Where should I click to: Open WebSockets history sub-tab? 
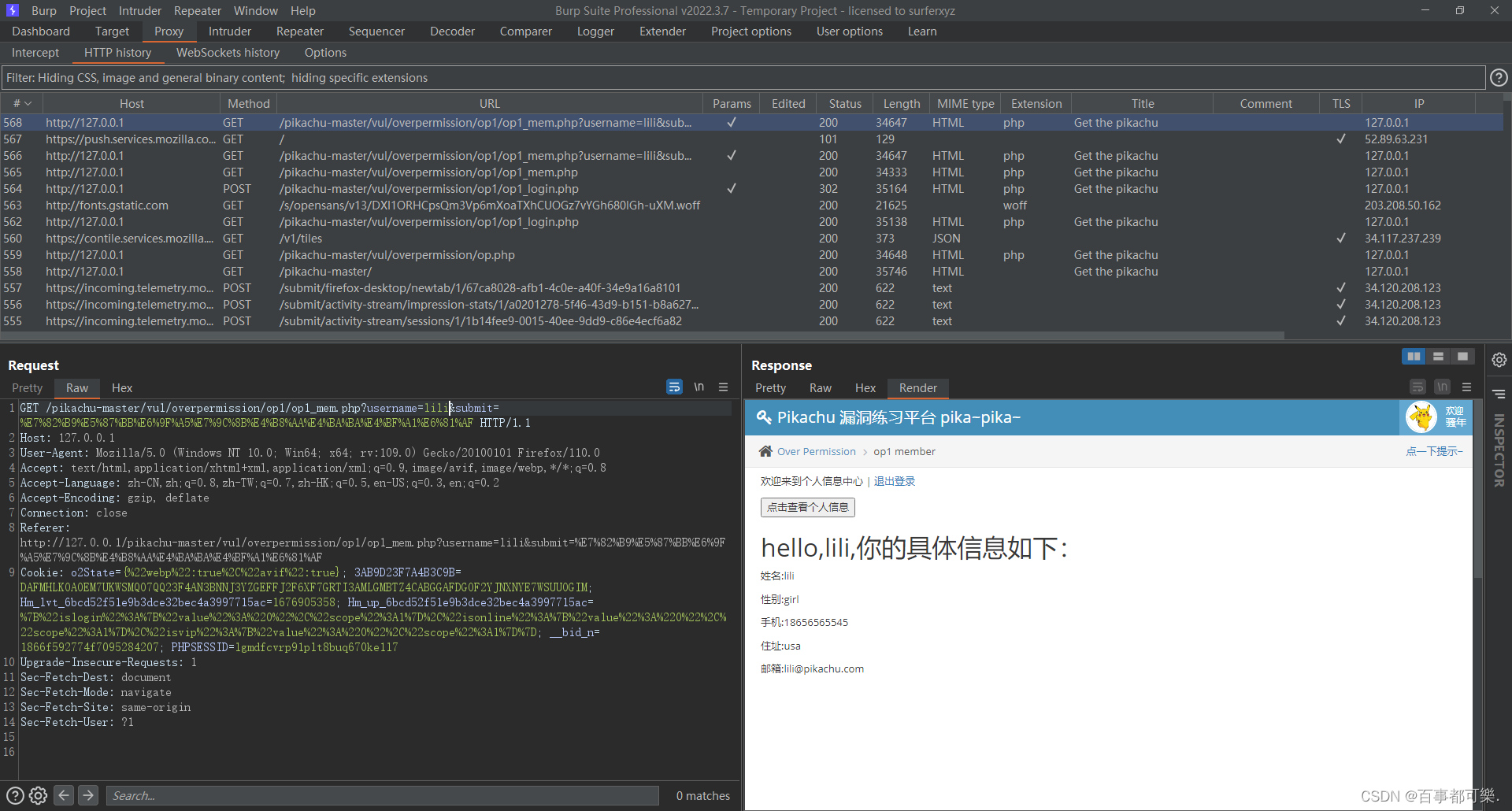pos(228,53)
